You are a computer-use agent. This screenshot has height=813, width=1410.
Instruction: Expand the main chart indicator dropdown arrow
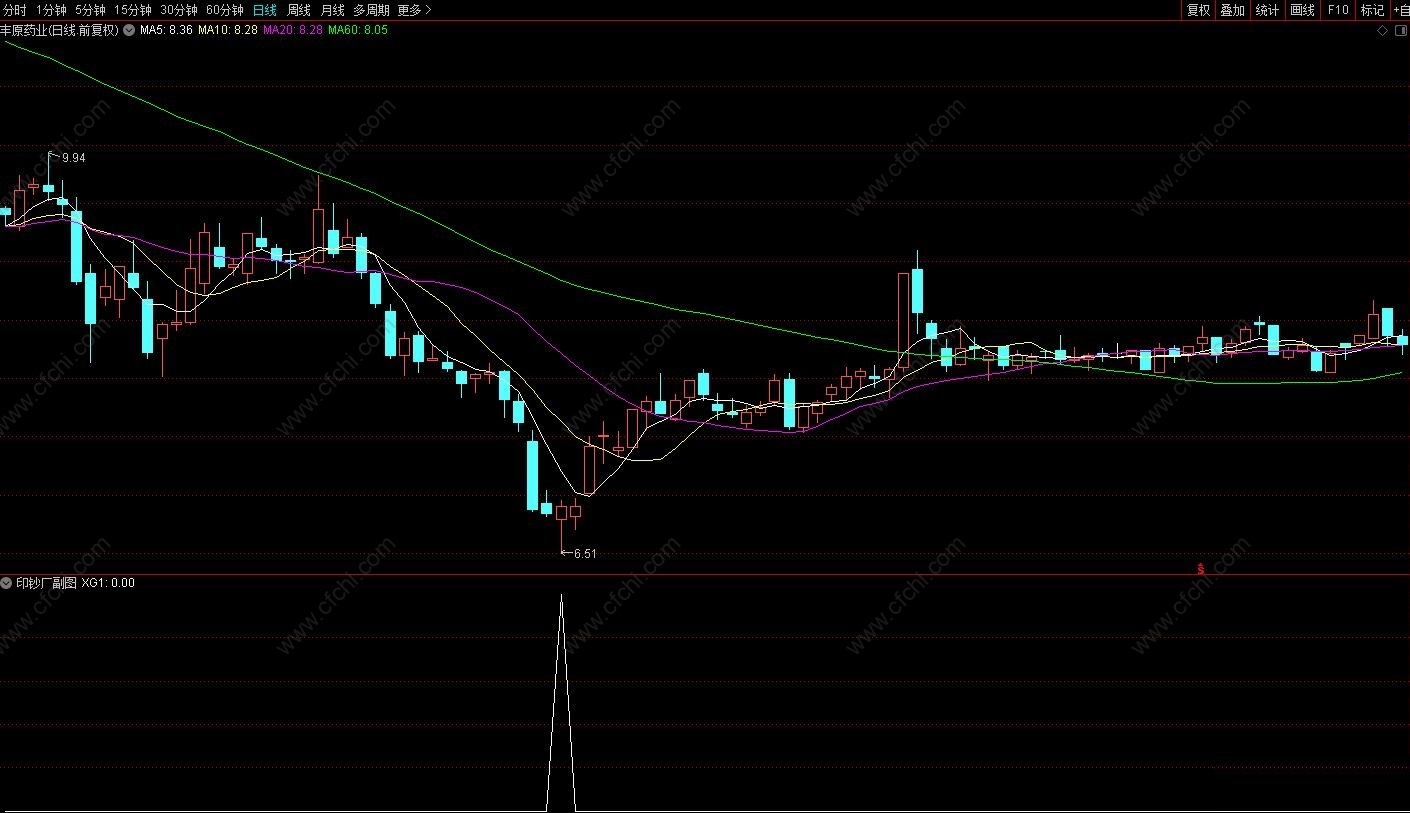[129, 30]
